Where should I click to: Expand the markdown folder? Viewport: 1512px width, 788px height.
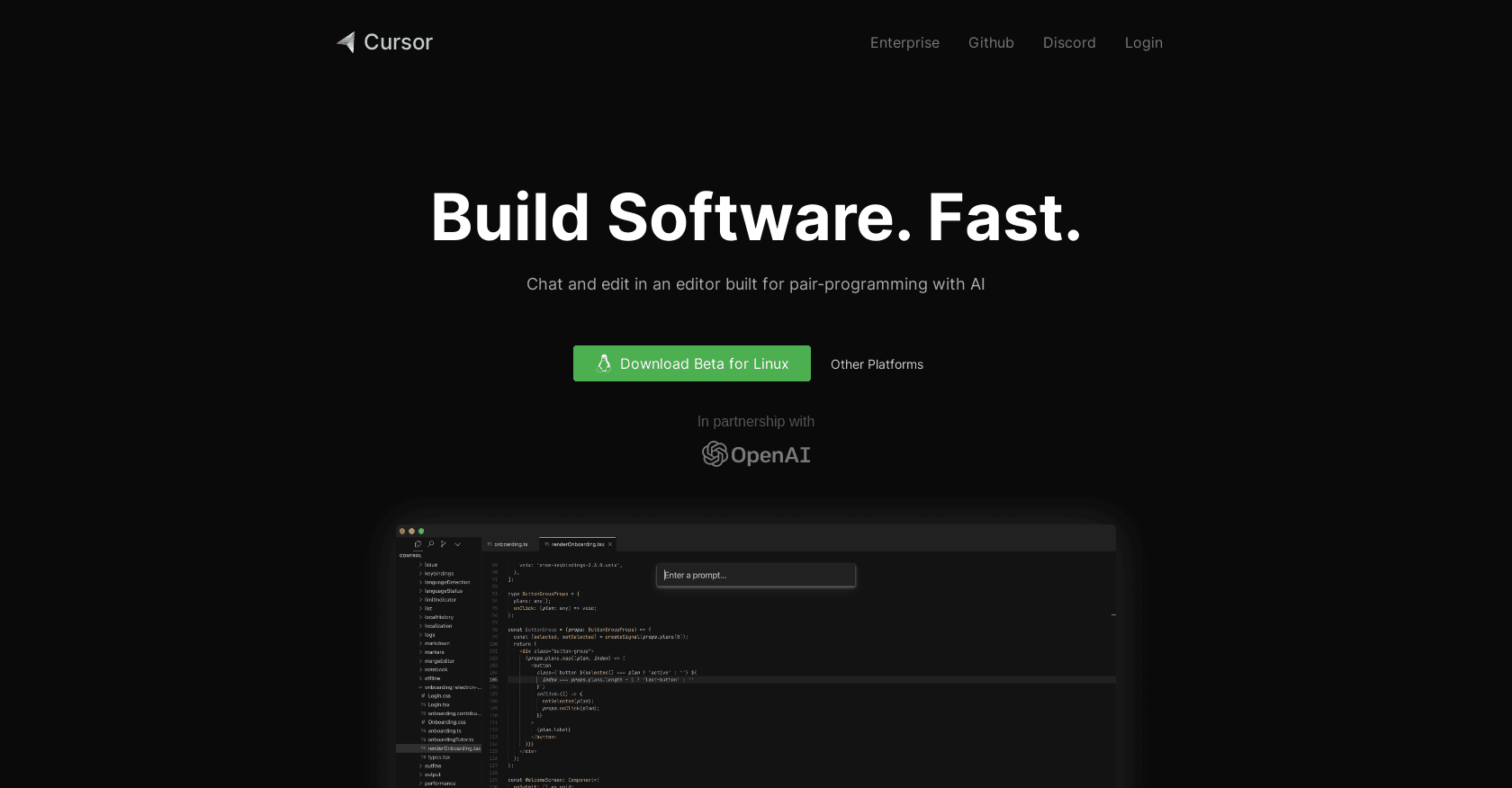436,643
